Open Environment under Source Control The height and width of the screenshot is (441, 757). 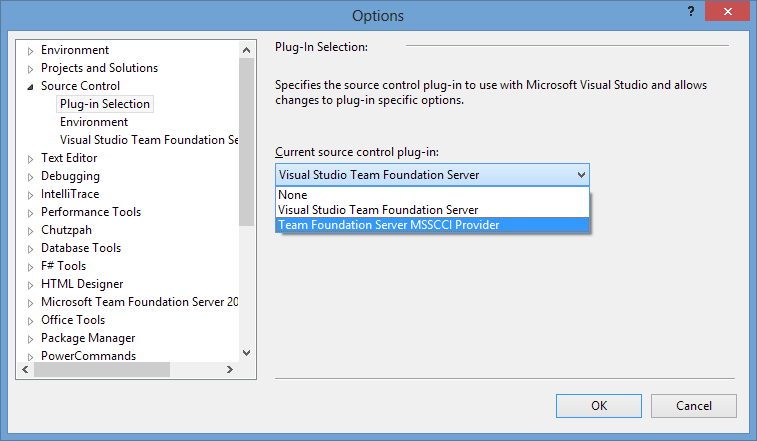click(94, 122)
